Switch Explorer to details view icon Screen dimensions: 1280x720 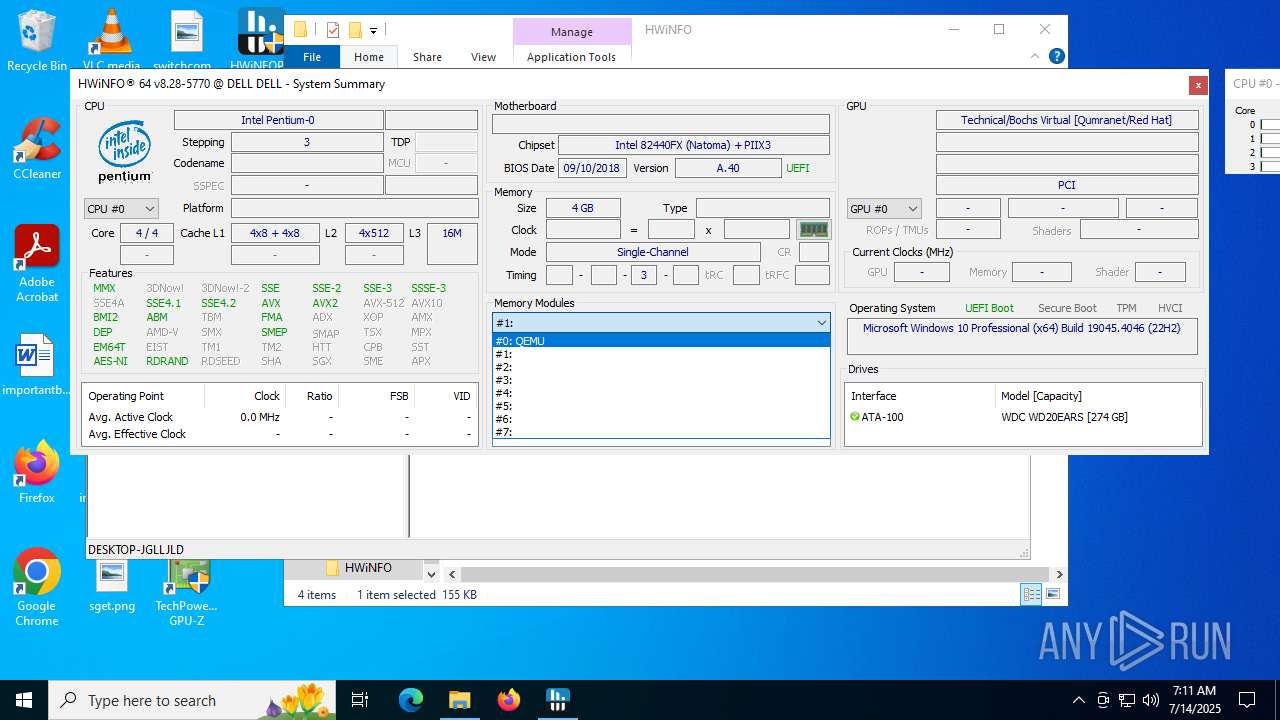(x=1031, y=594)
